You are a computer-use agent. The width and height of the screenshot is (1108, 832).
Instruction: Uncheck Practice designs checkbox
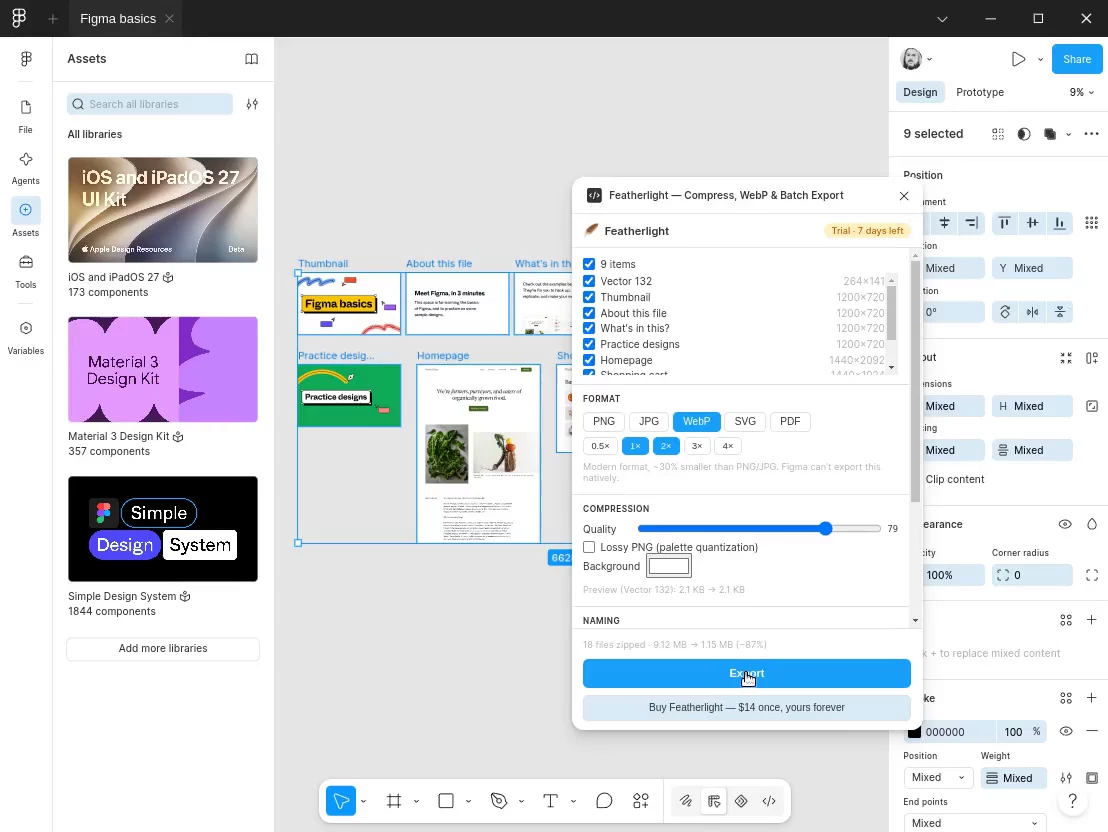coord(589,344)
